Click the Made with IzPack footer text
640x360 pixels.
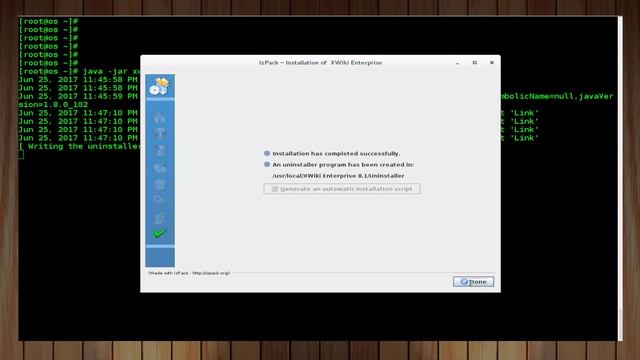coord(189,273)
